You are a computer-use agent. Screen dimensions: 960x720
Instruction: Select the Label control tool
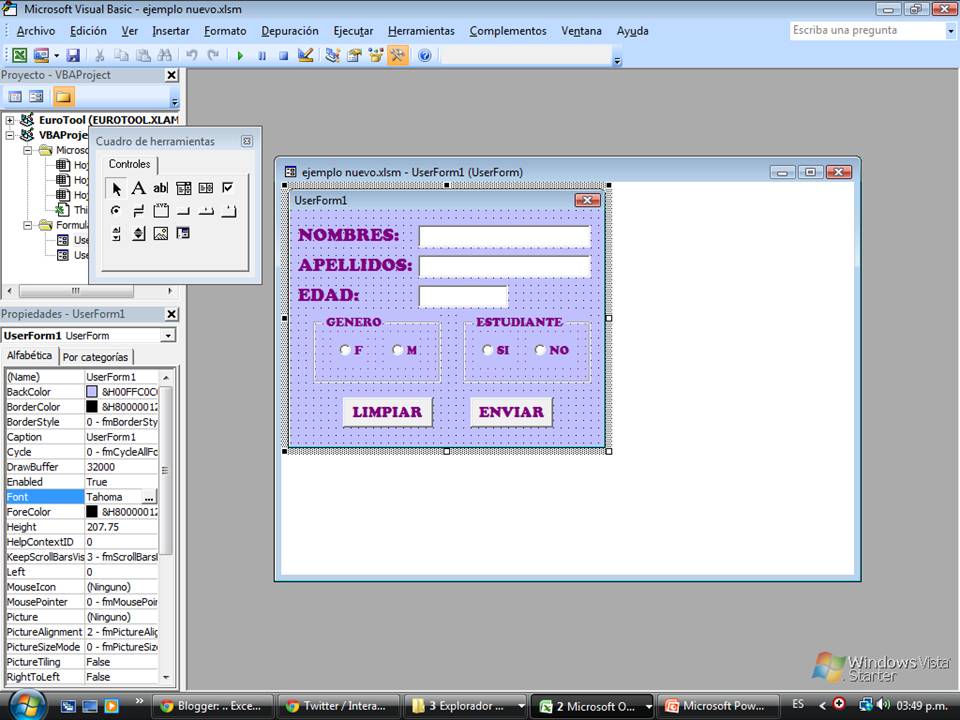click(138, 188)
